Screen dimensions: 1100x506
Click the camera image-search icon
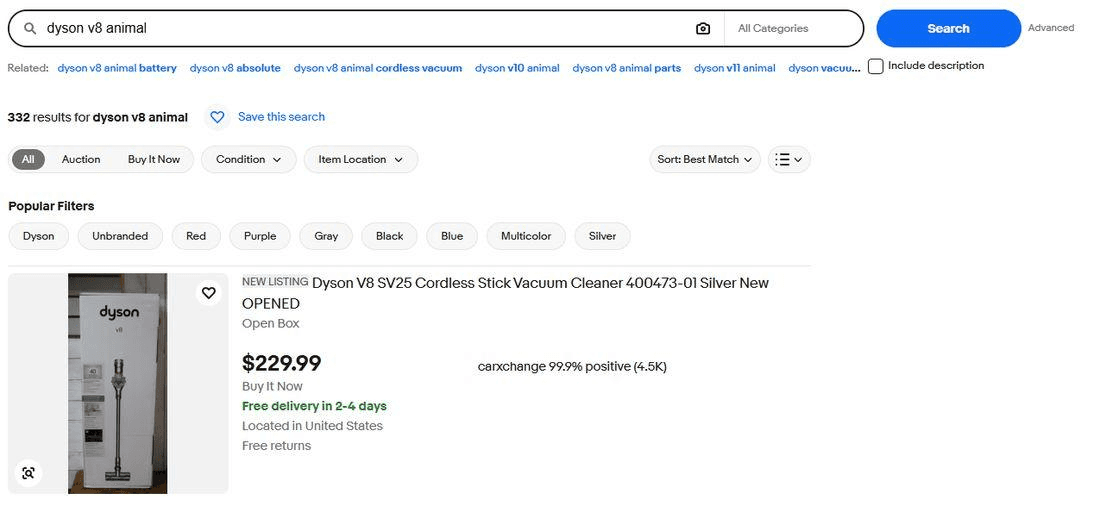point(702,29)
